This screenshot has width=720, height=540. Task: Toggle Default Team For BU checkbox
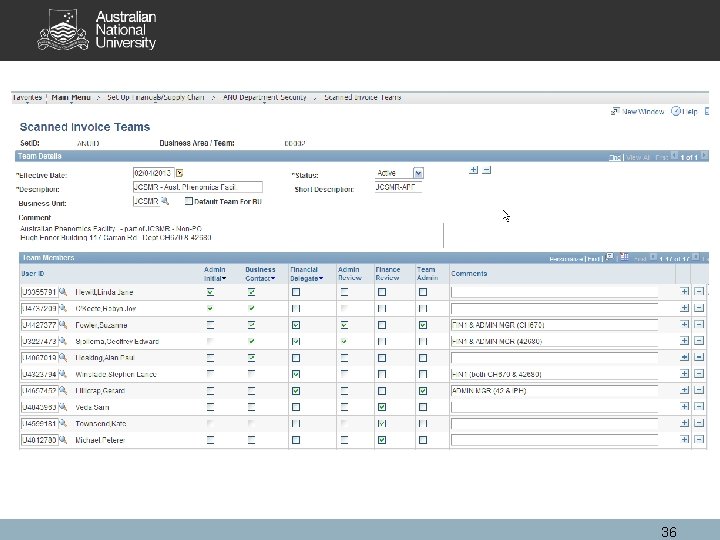189,201
